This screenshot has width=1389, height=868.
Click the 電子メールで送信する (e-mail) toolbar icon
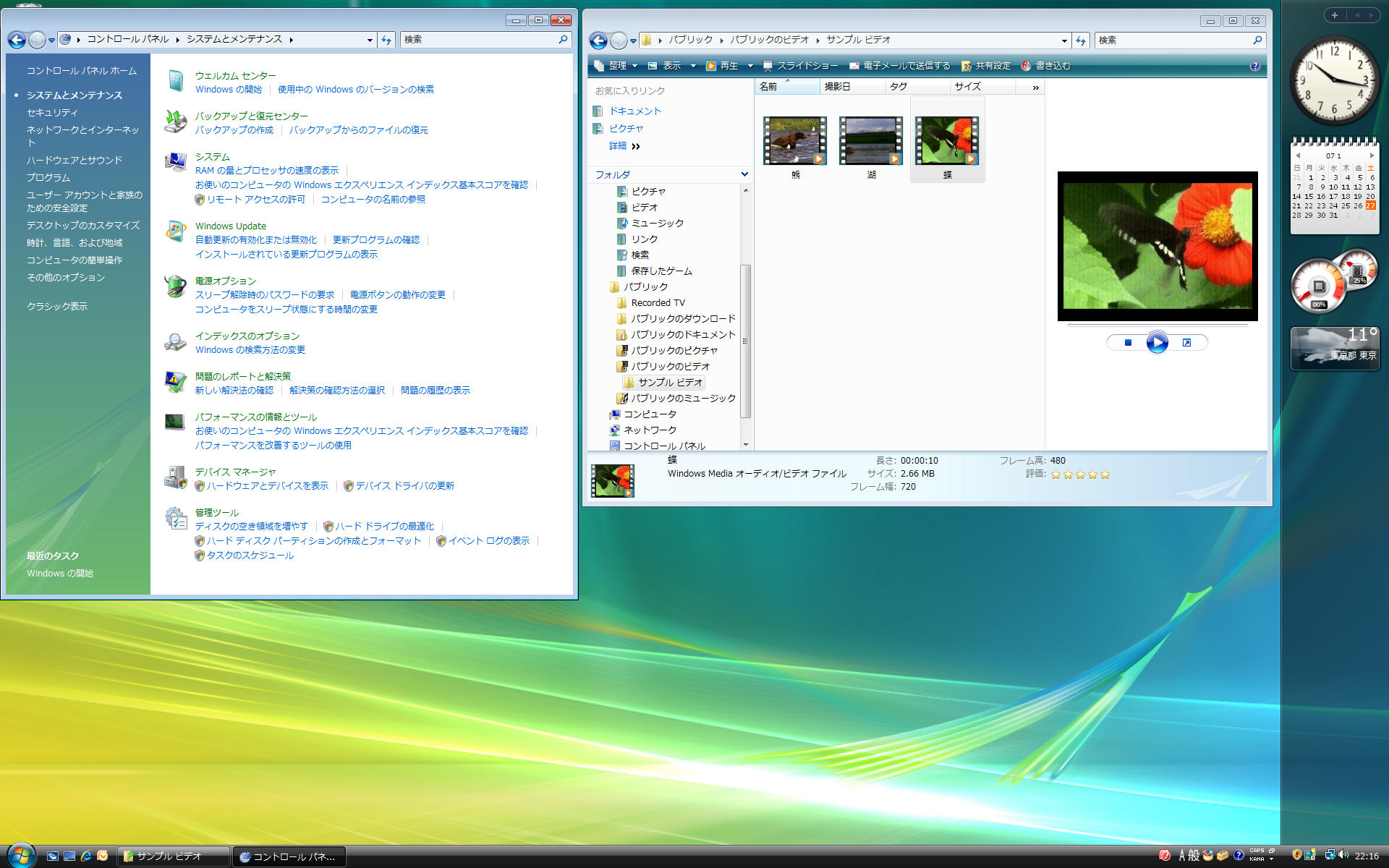click(x=903, y=66)
